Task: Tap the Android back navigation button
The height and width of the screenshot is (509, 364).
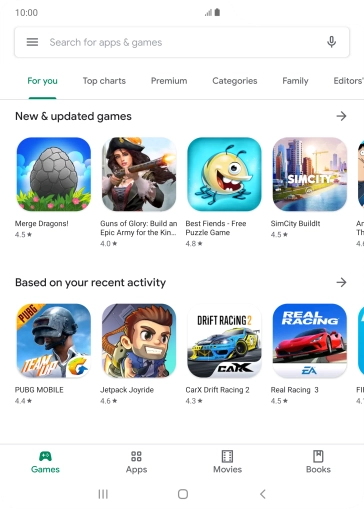Action: 263,494
